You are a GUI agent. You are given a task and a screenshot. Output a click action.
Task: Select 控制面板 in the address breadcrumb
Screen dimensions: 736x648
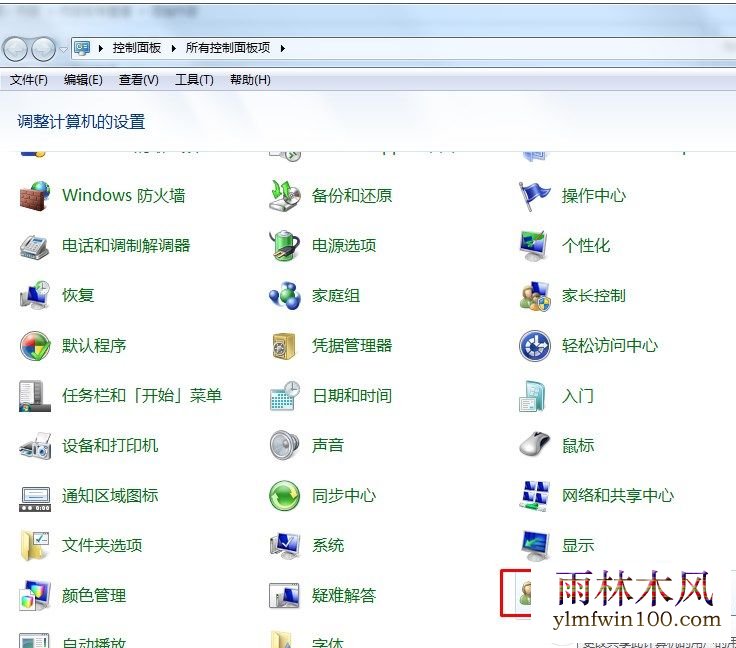click(137, 48)
